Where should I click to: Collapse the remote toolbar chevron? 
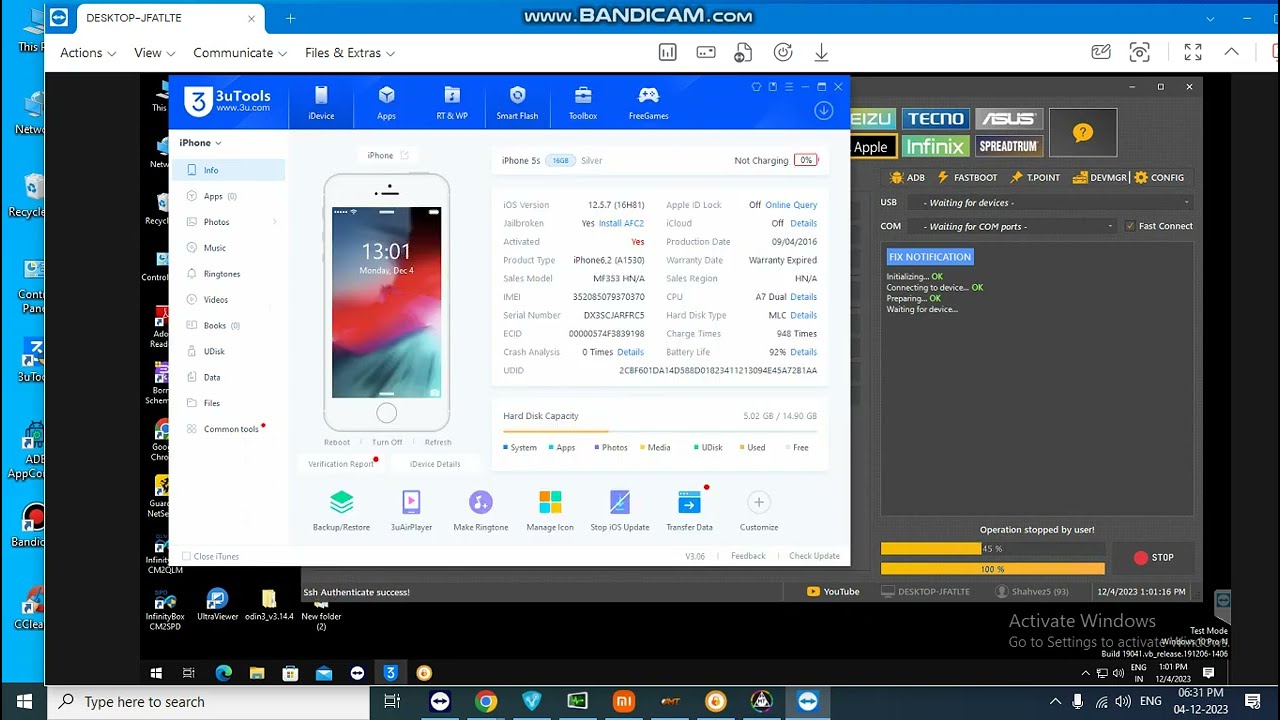pyautogui.click(x=1231, y=52)
